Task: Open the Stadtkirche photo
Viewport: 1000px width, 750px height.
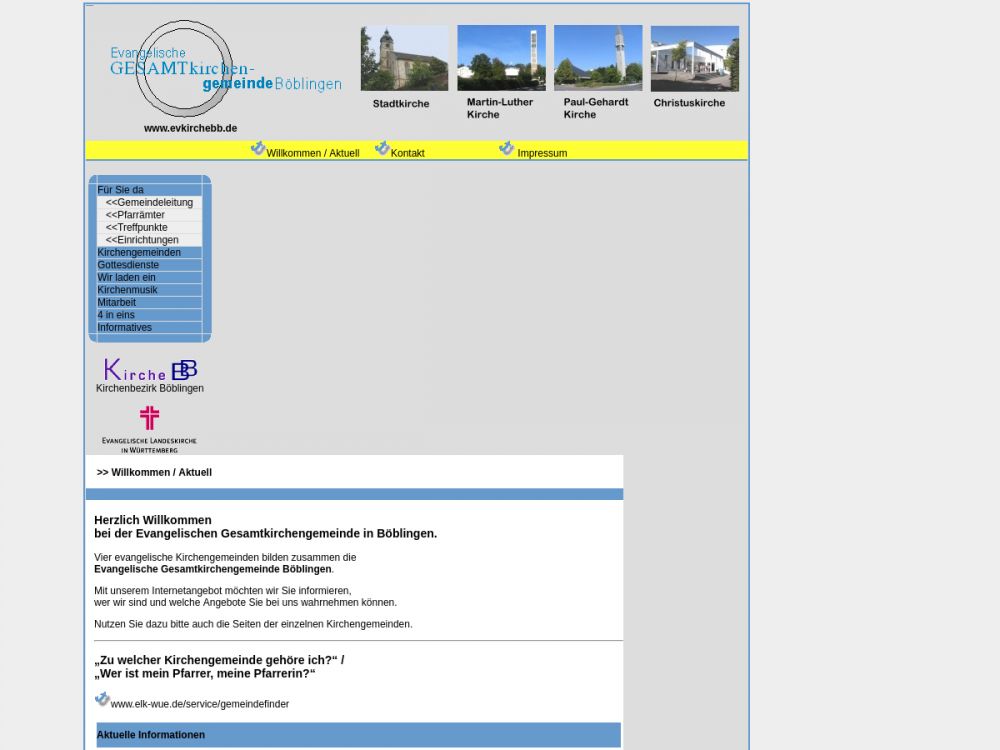Action: (404, 59)
